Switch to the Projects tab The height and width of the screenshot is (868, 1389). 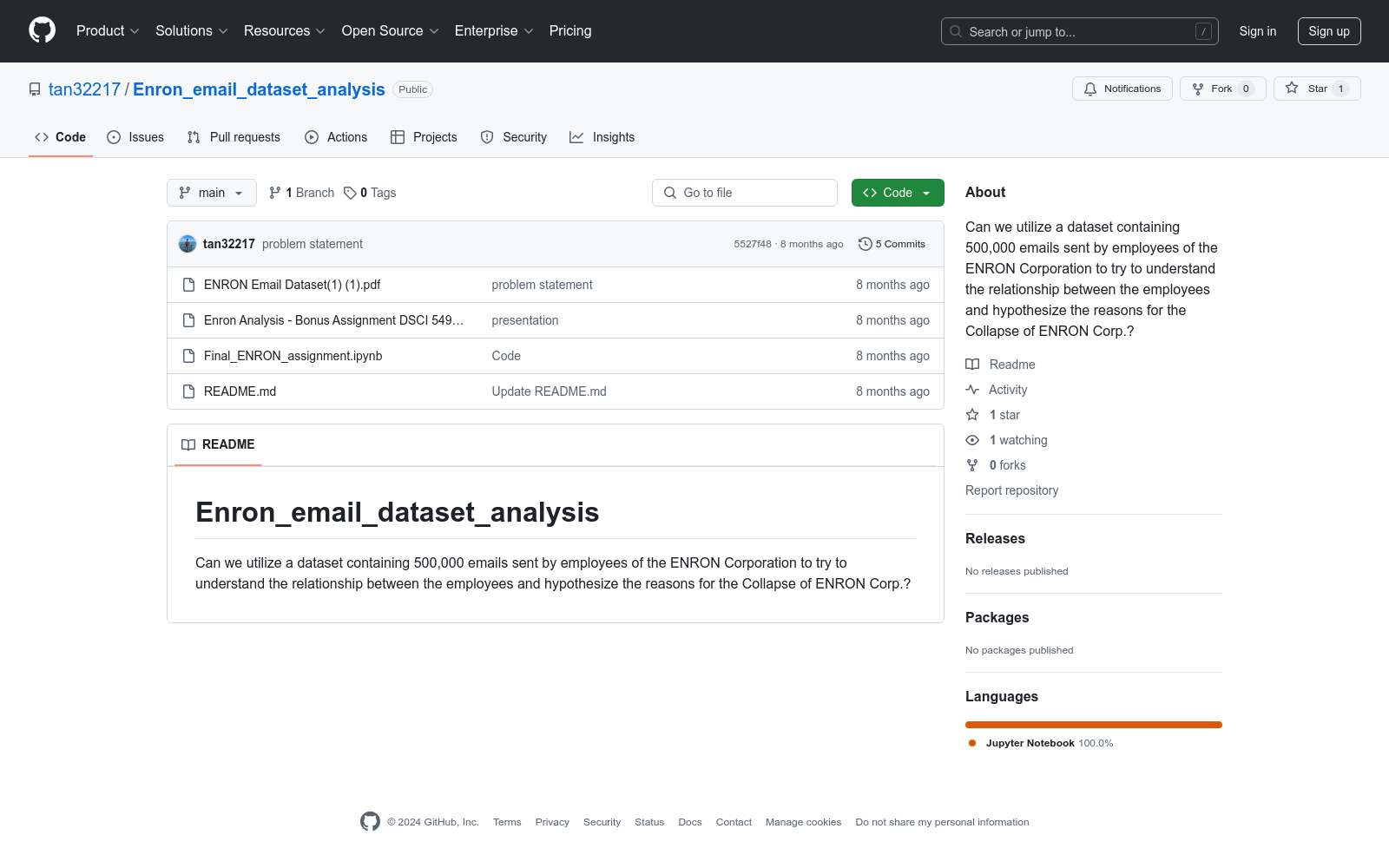(x=424, y=137)
